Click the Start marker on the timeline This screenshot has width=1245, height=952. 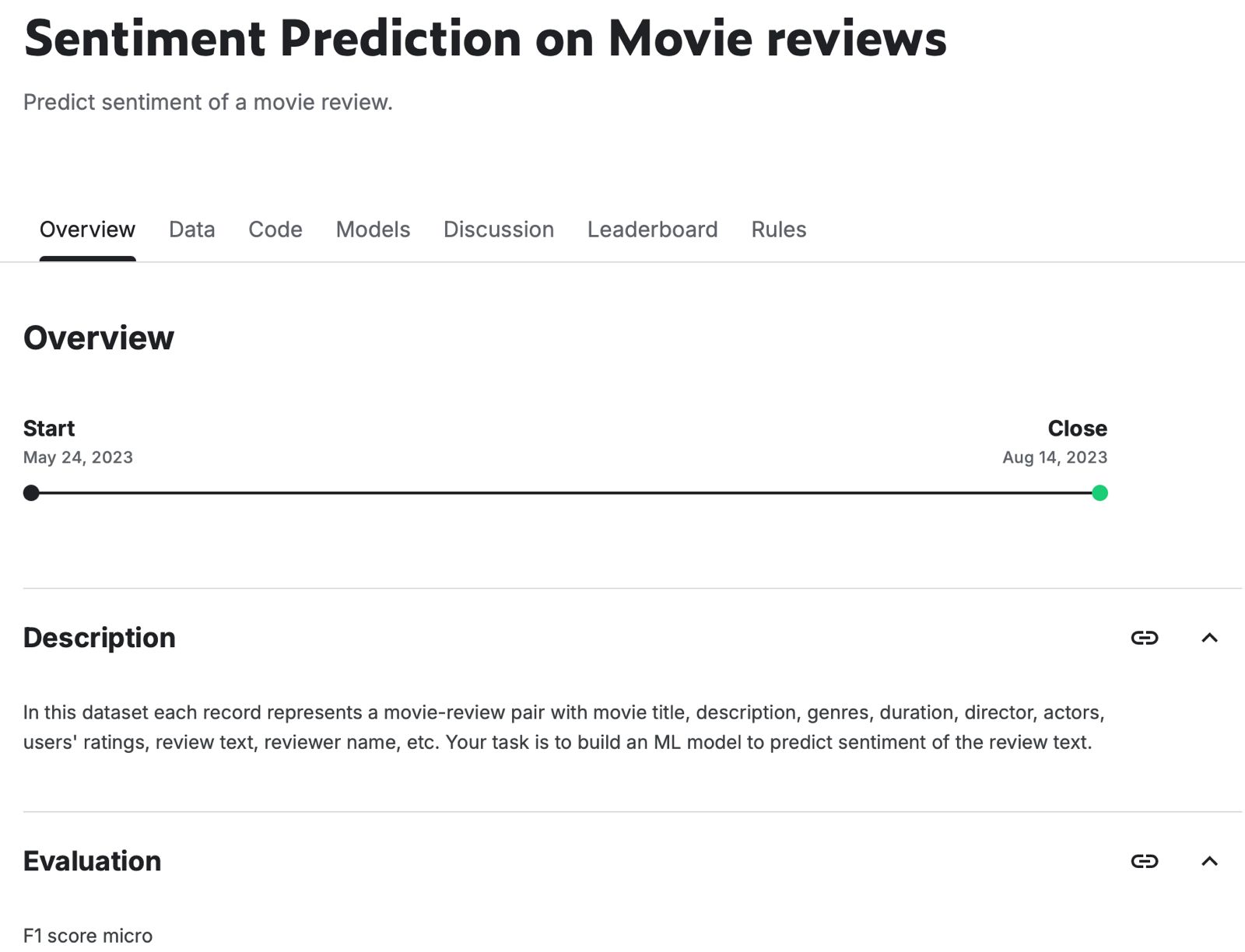31,492
